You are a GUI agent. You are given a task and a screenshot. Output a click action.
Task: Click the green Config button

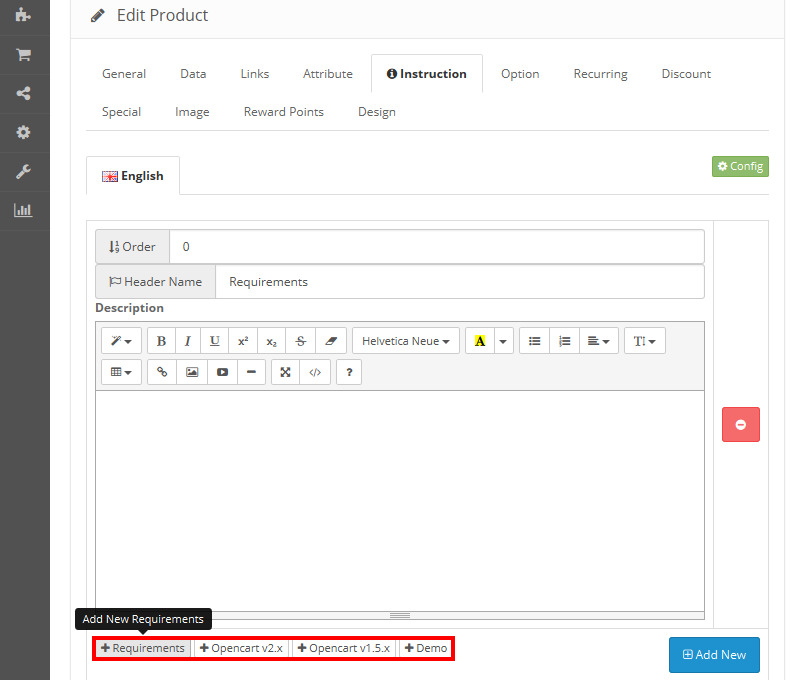coord(740,166)
